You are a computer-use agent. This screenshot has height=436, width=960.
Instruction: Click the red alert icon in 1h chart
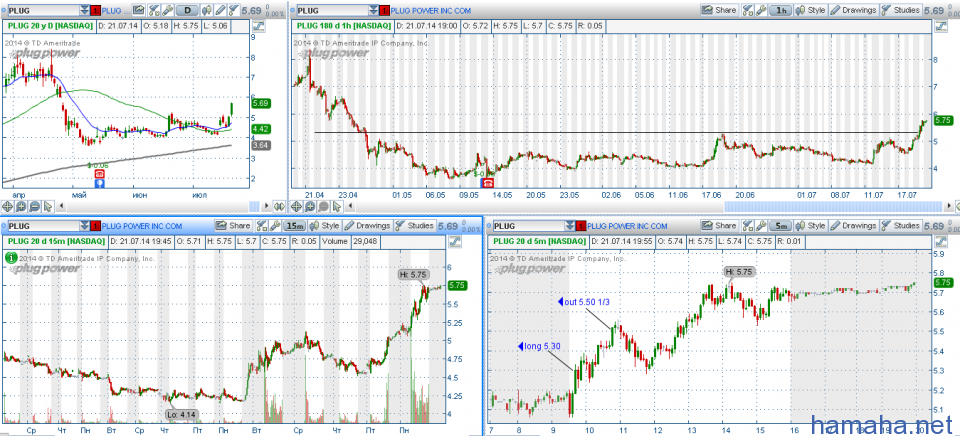tap(384, 10)
